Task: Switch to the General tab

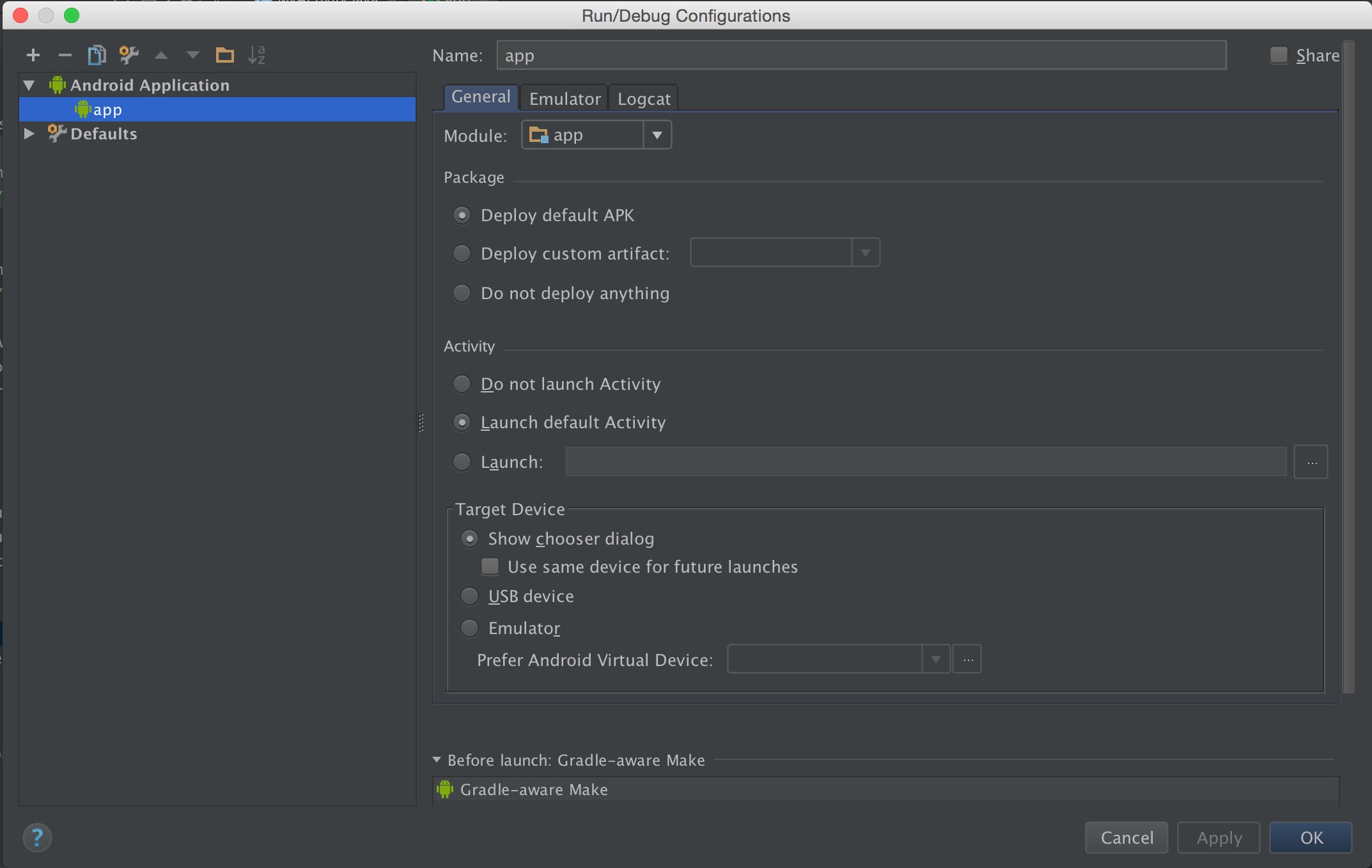Action: 481,97
